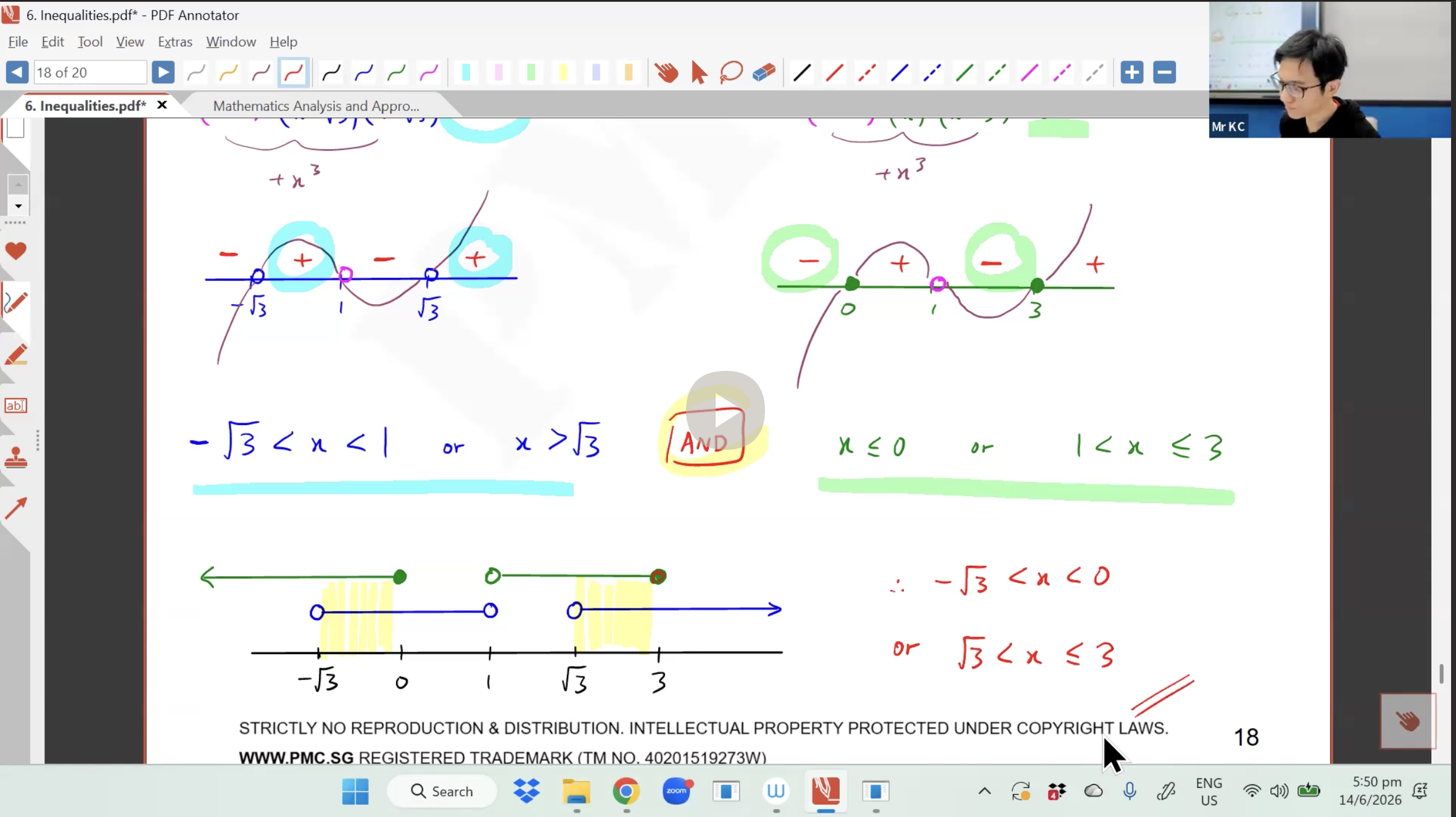Viewport: 1456px width, 817px height.
Task: Select the red solid line tool
Action: [x=835, y=73]
